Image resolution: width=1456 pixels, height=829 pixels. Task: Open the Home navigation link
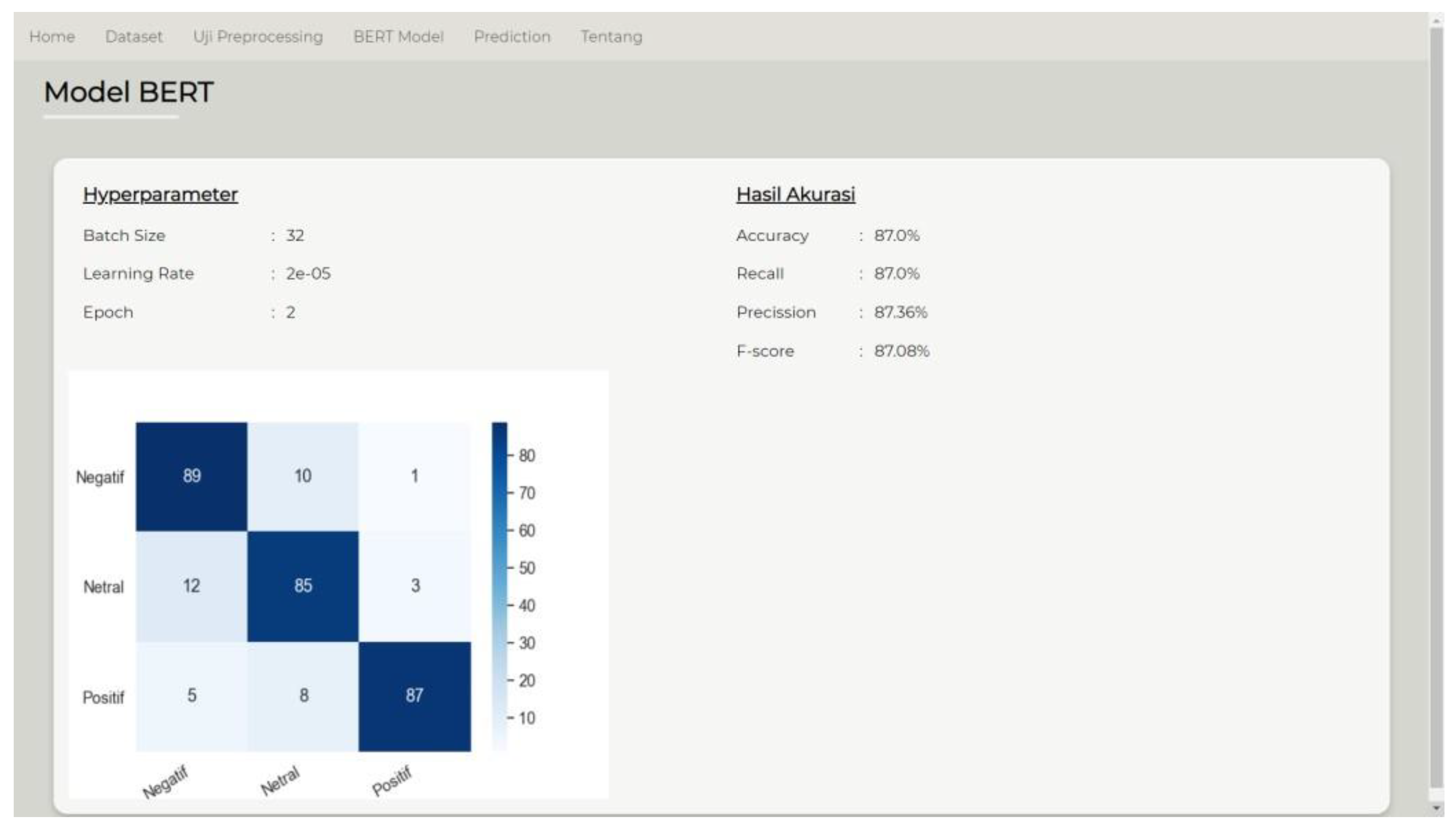pyautogui.click(x=52, y=37)
